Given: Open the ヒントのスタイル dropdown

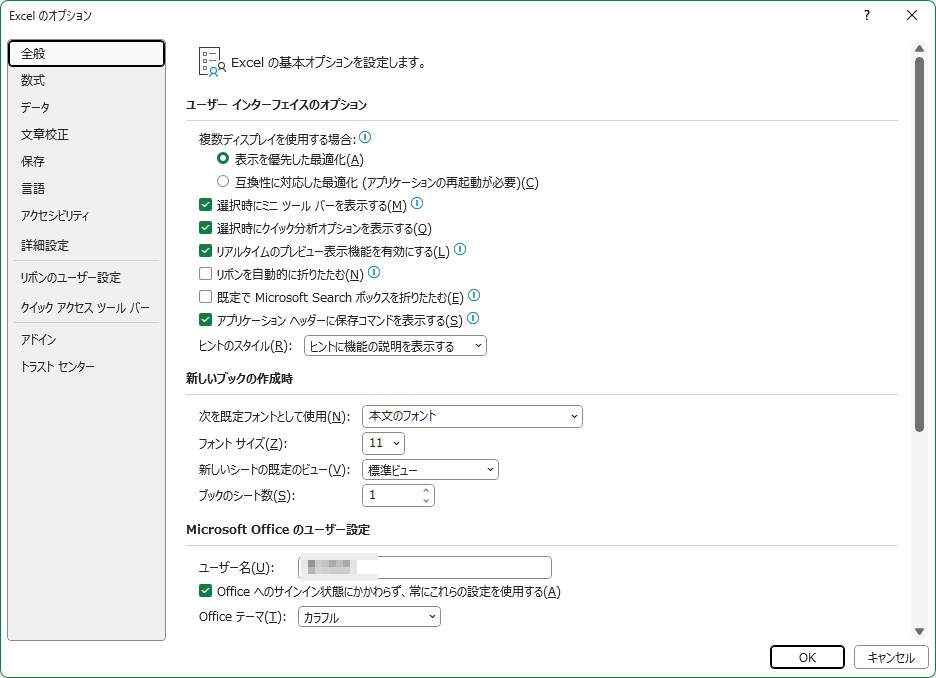Looking at the screenshot, I should point(394,346).
